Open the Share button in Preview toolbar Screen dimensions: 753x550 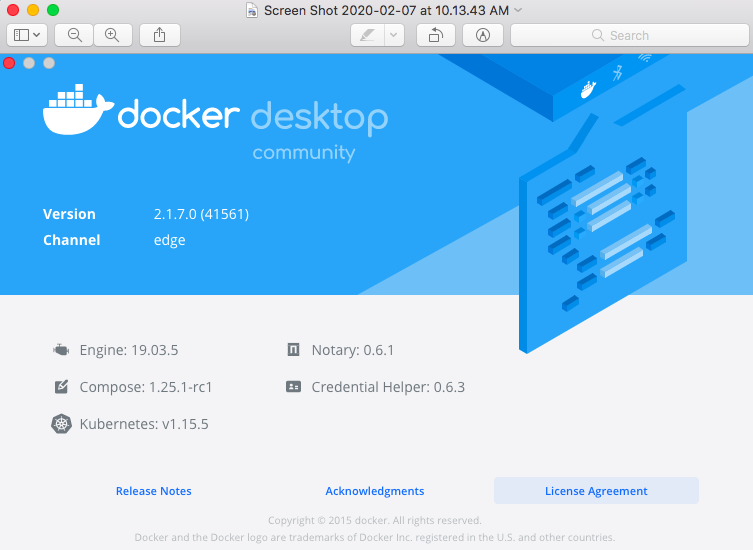tap(159, 35)
